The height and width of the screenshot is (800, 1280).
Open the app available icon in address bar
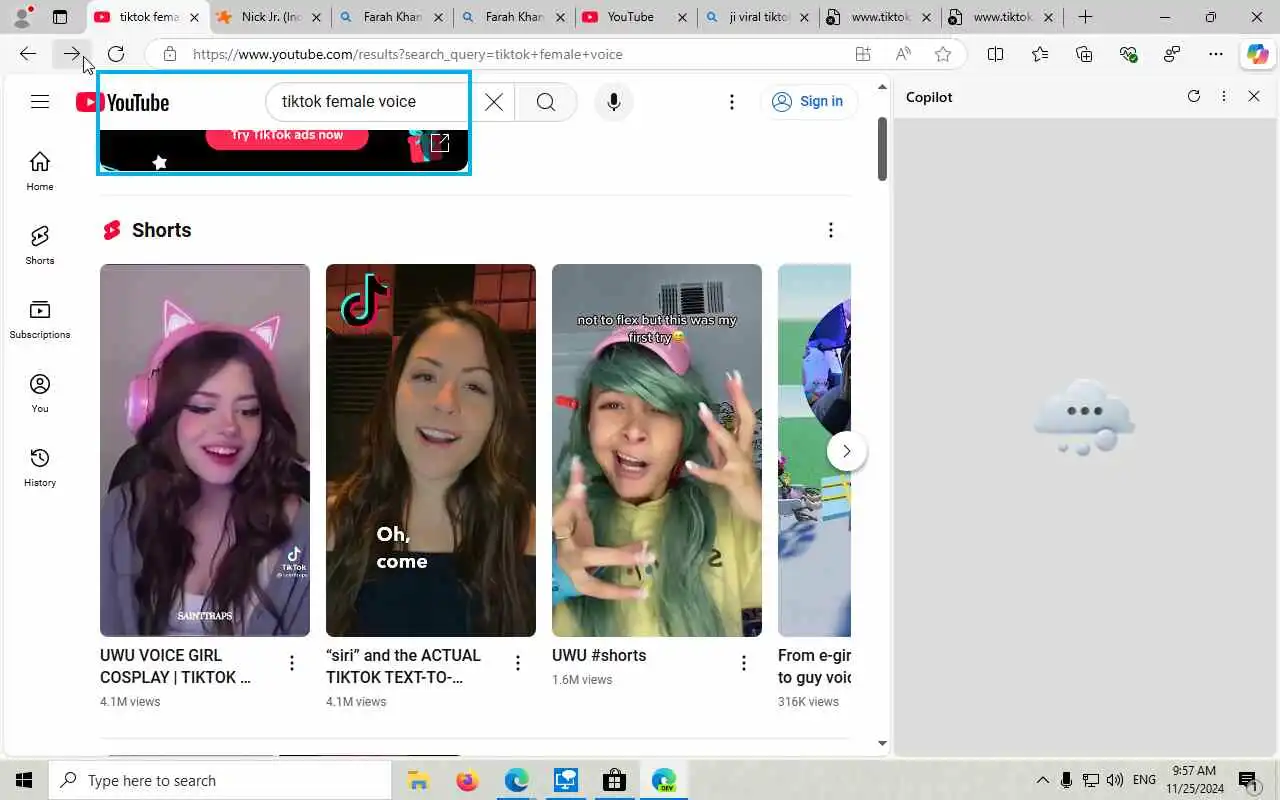[x=863, y=54]
